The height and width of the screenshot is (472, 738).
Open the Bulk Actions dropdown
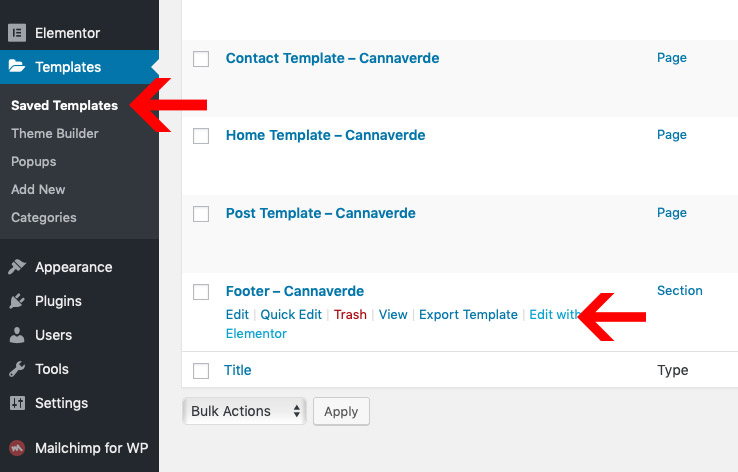click(244, 411)
